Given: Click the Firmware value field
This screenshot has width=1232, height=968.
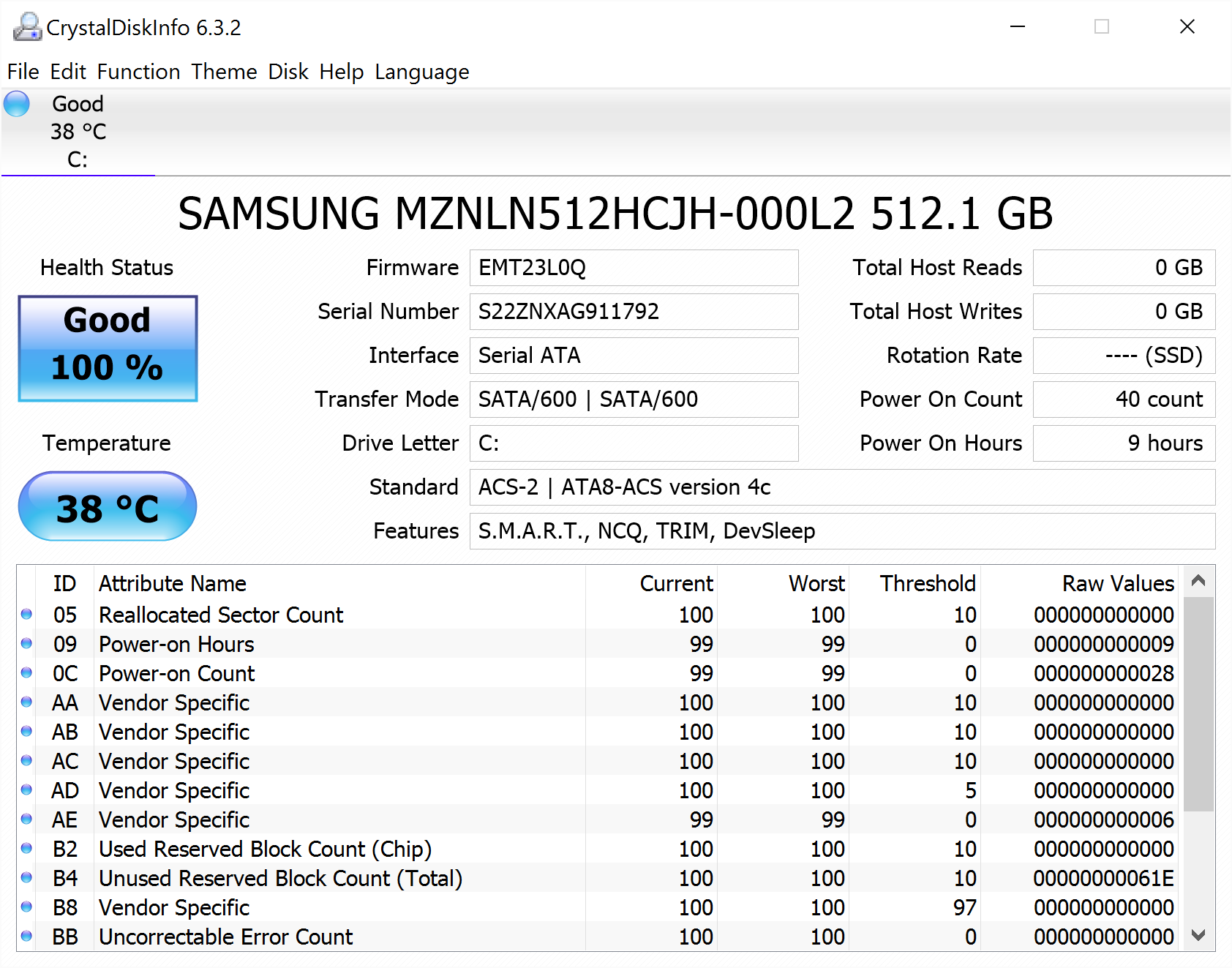Looking at the screenshot, I should pyautogui.click(x=634, y=268).
